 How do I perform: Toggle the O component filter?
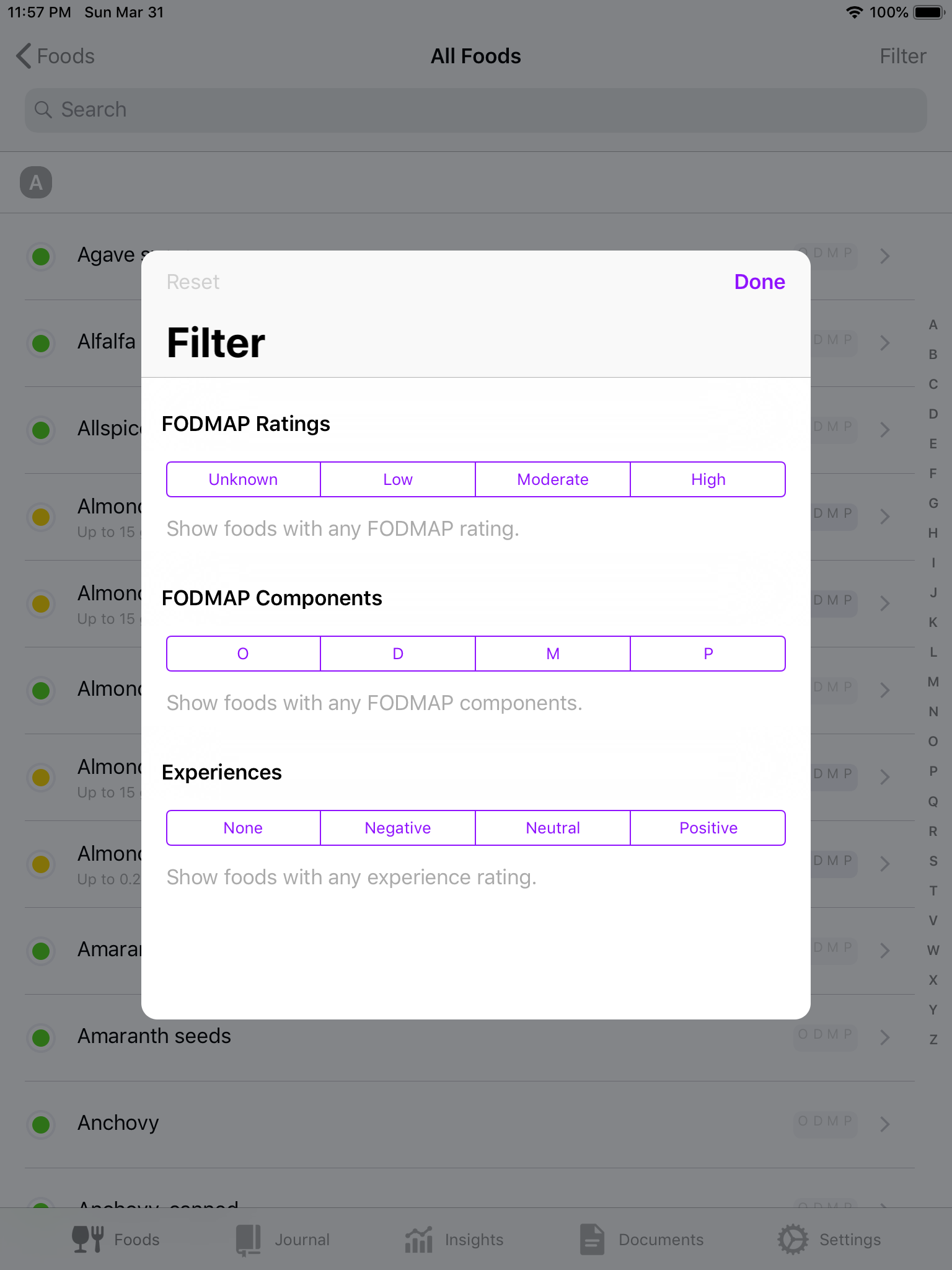(243, 654)
